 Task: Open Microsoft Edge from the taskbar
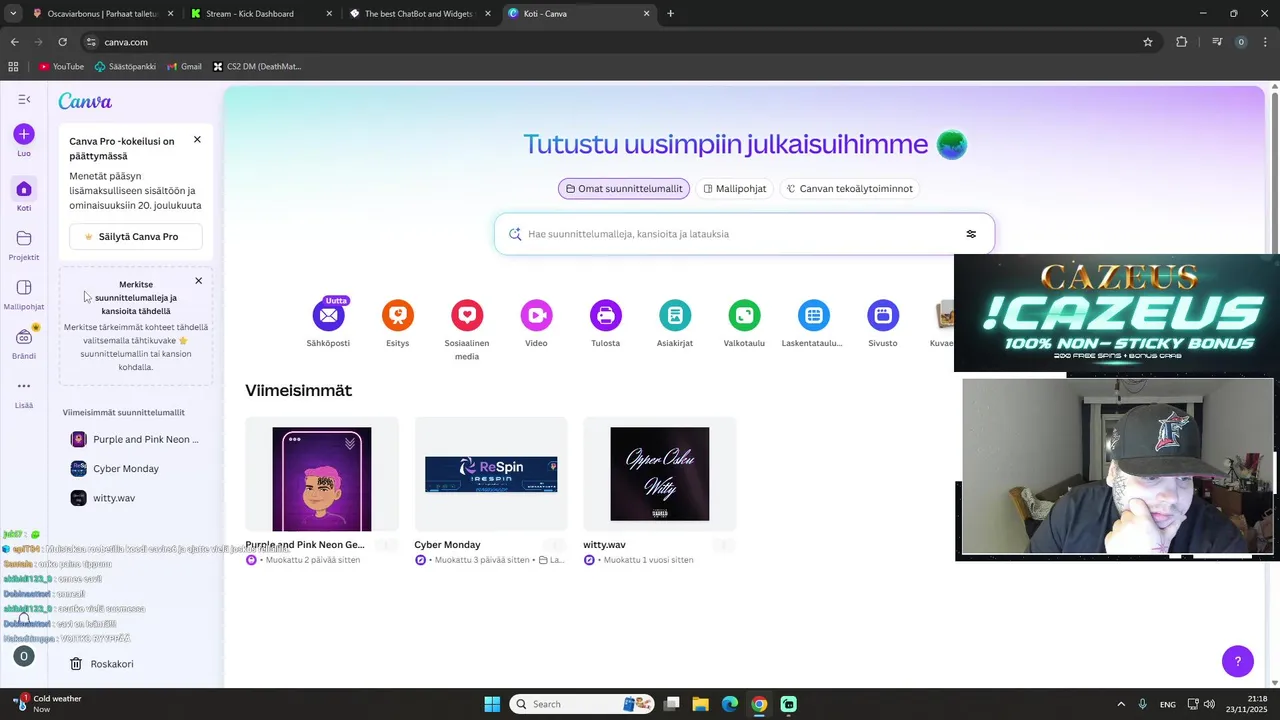click(x=730, y=704)
